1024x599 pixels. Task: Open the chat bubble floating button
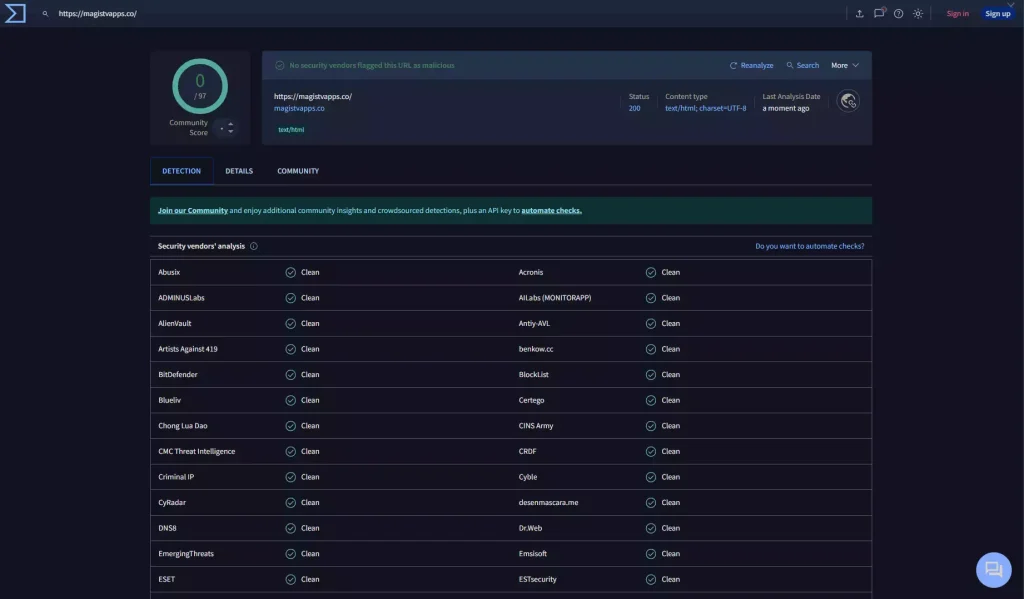click(x=993, y=570)
